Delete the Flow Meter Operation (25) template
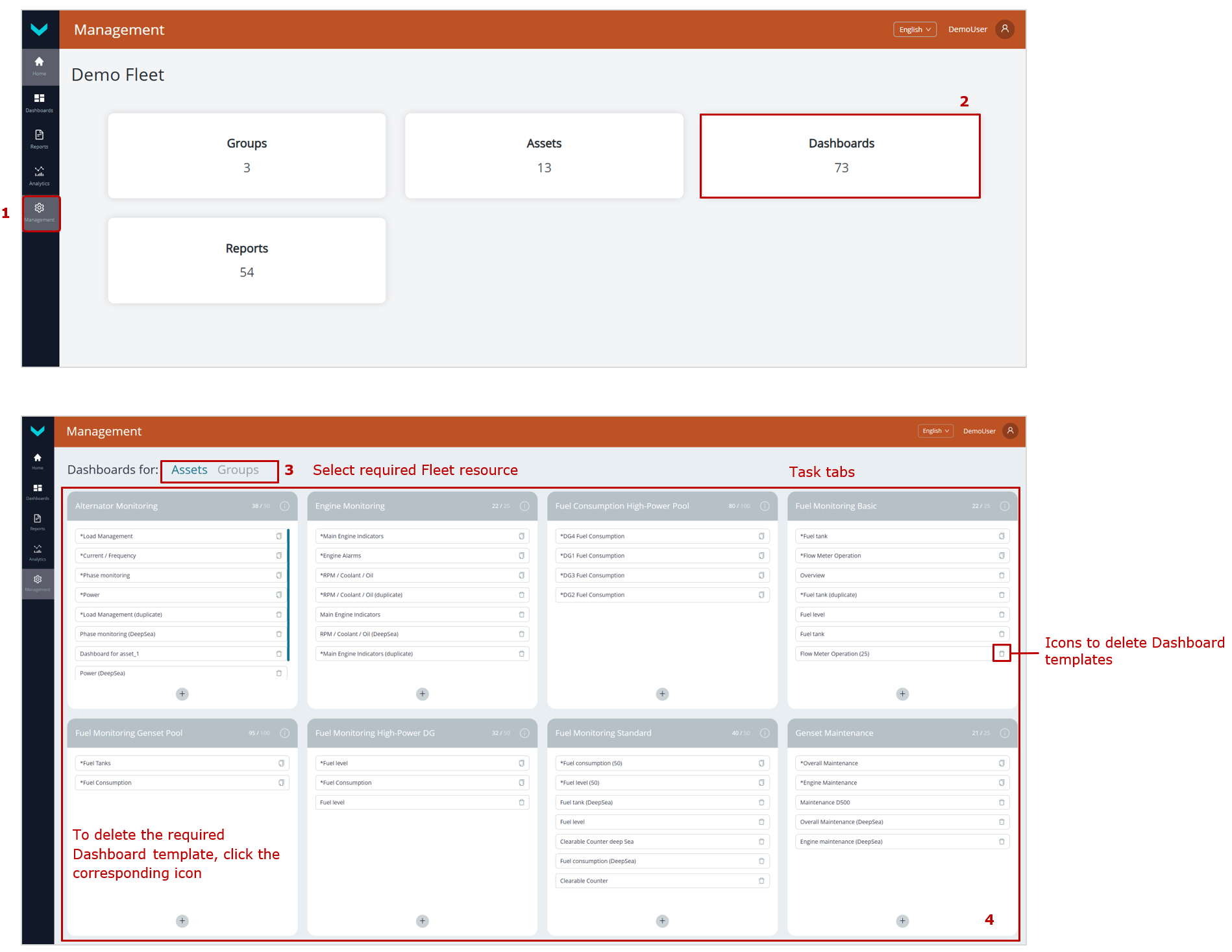Viewport: 1232px width, 952px height. click(1002, 653)
